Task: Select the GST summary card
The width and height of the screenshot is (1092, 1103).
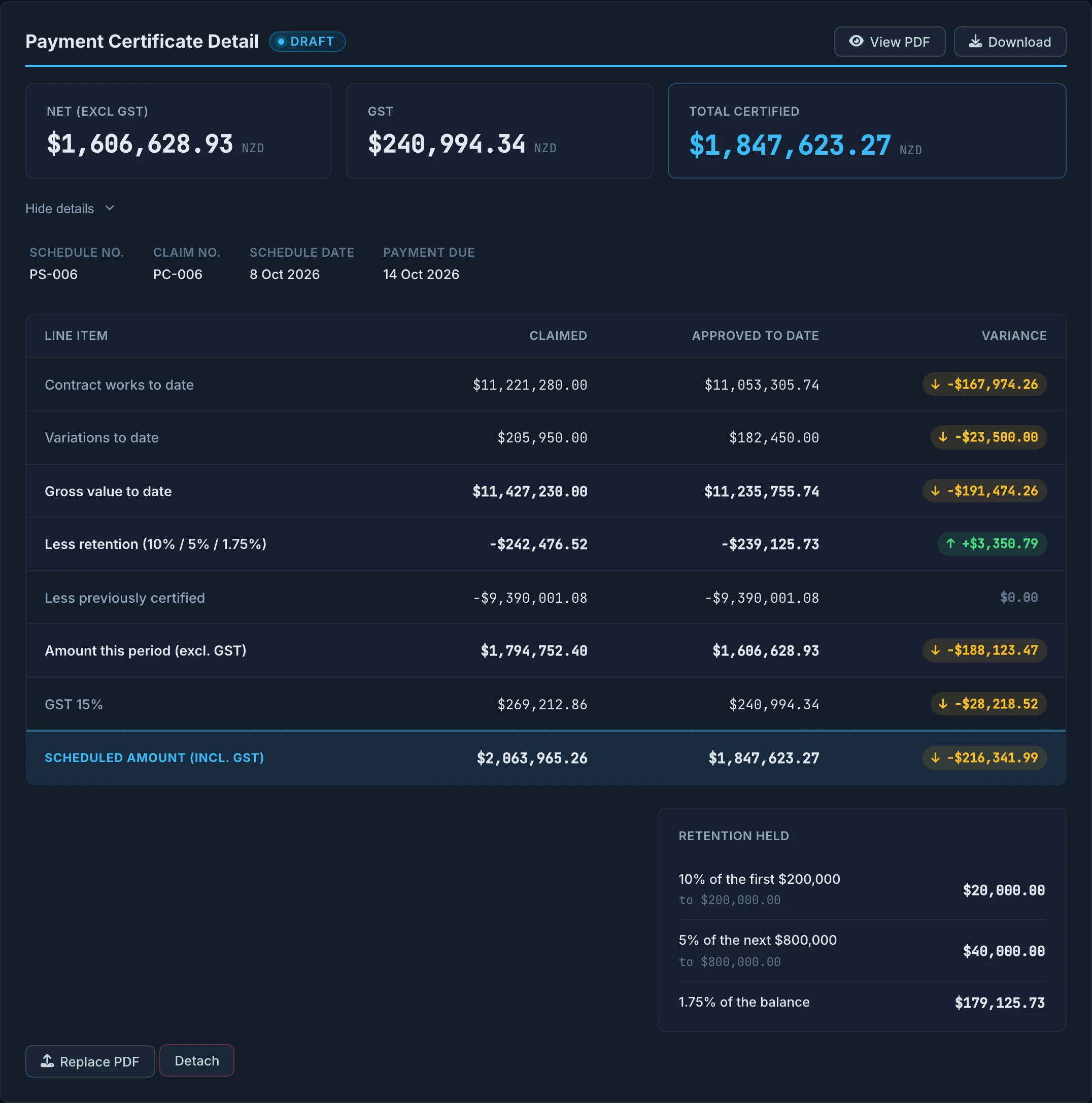Action: tap(500, 131)
